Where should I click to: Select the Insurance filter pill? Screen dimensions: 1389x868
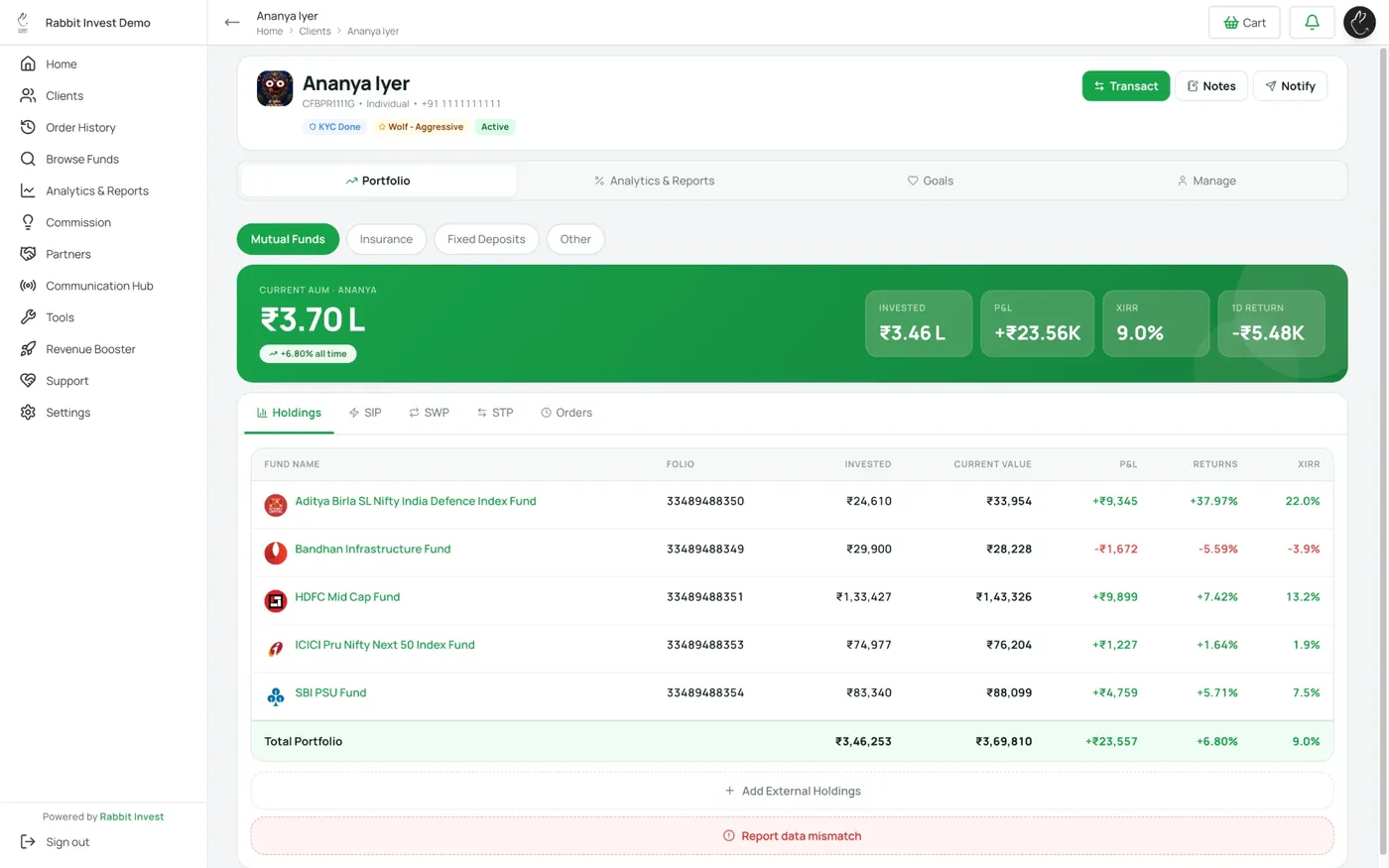coord(386,239)
